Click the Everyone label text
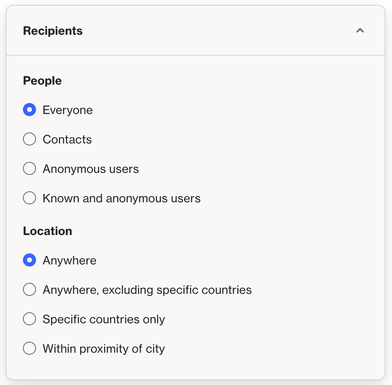The image size is (392, 385). point(68,110)
